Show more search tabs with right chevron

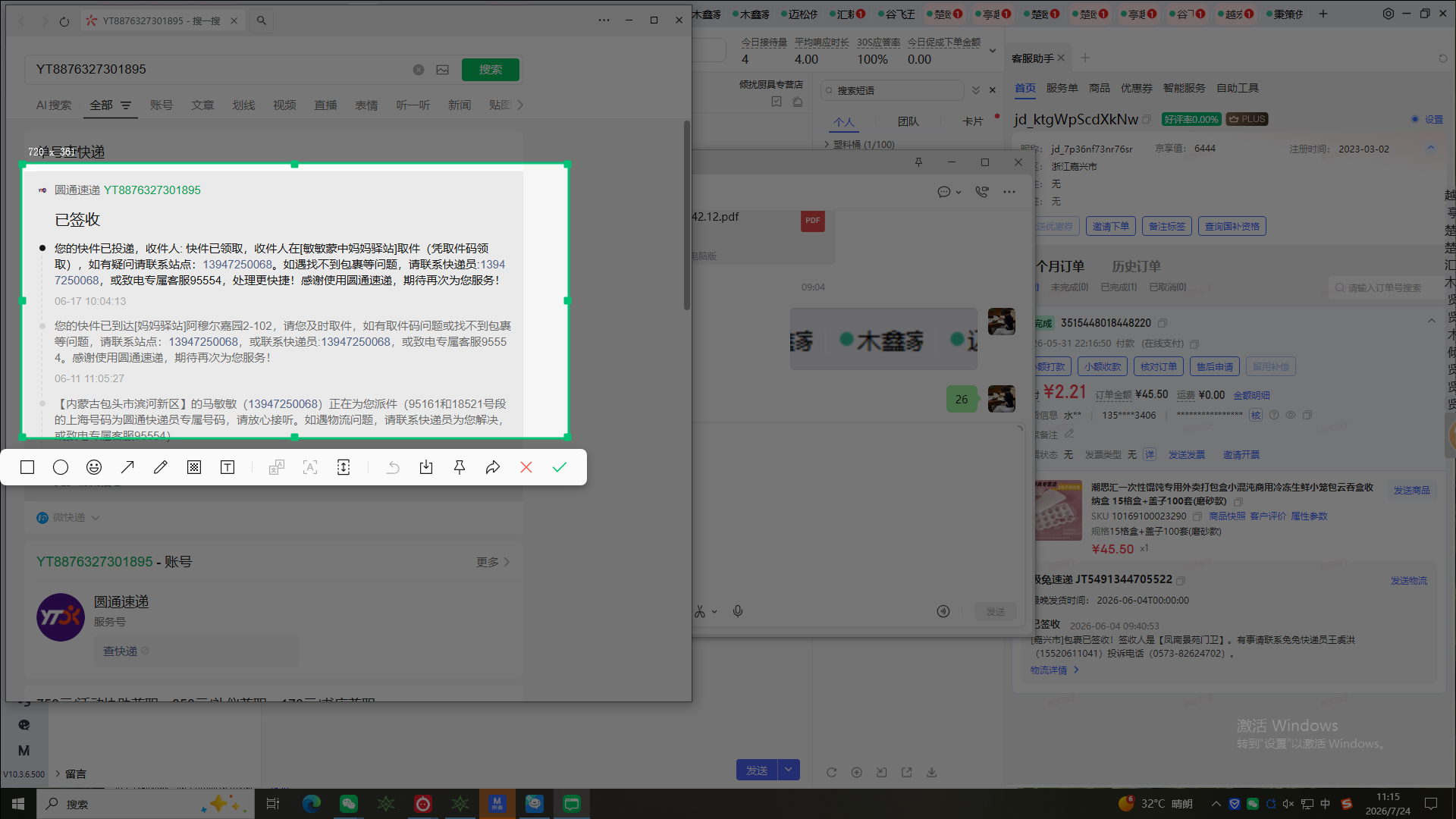(x=520, y=105)
